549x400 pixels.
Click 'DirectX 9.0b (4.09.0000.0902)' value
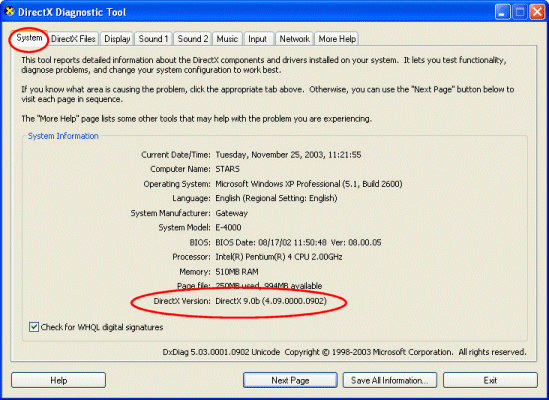click(271, 301)
